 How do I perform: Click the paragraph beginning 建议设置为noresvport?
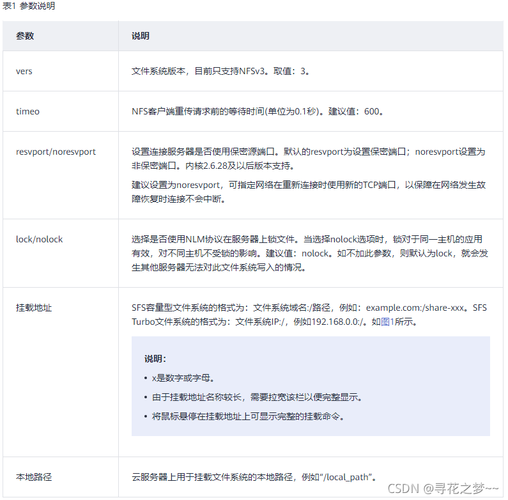point(308,192)
